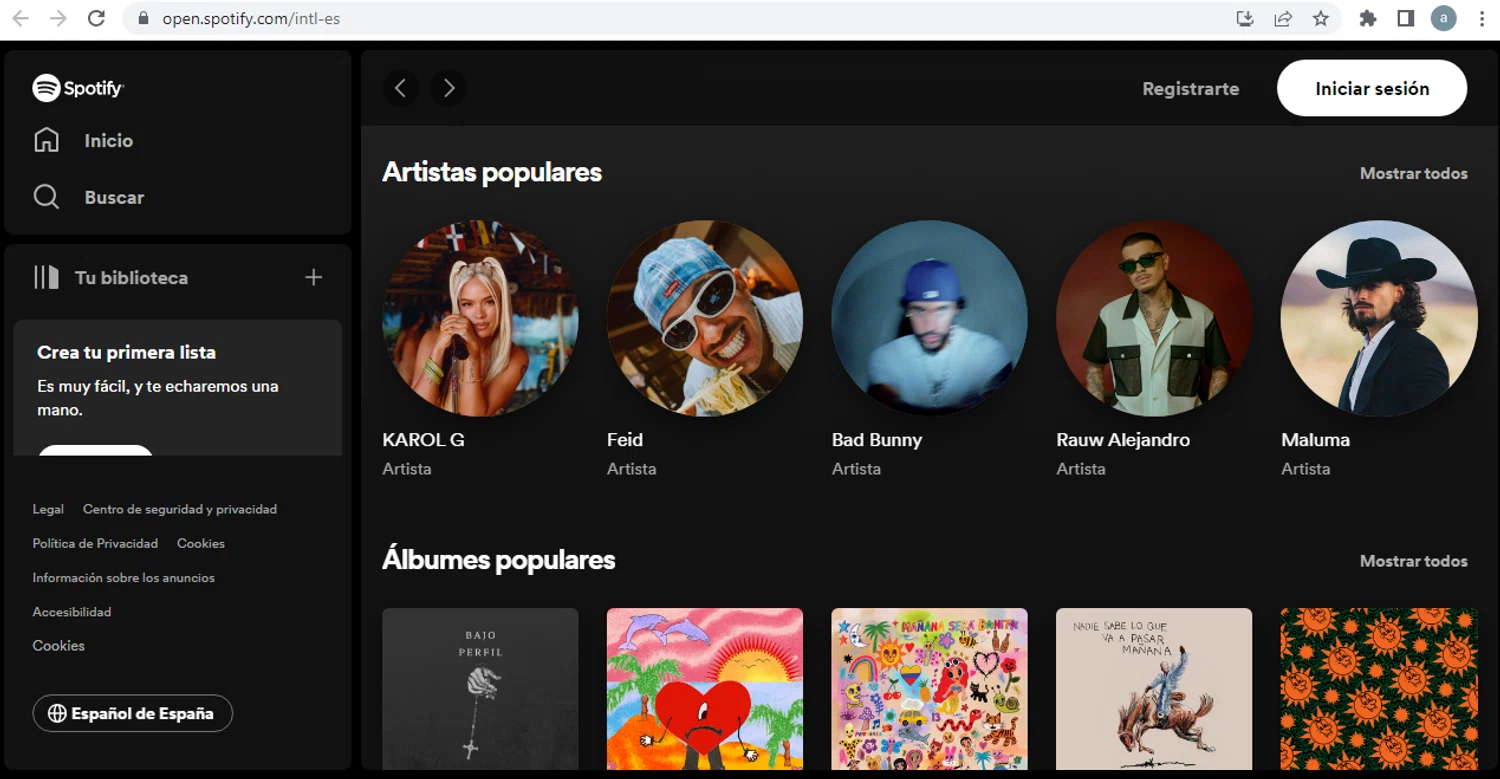Click Inicio label in sidebar

pyautogui.click(x=109, y=141)
